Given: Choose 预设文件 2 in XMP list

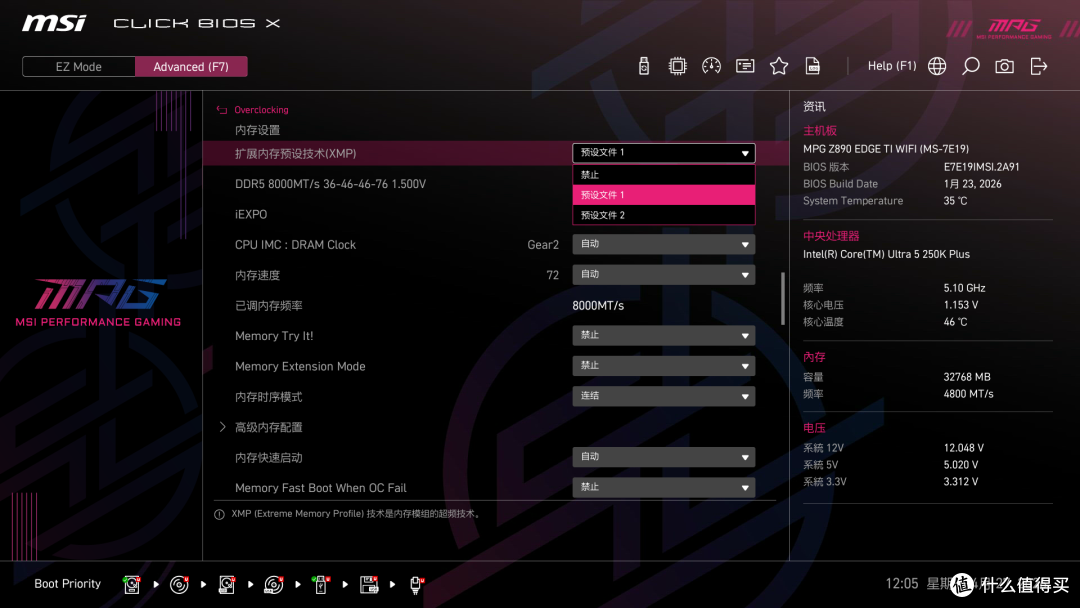Looking at the screenshot, I should (x=663, y=215).
